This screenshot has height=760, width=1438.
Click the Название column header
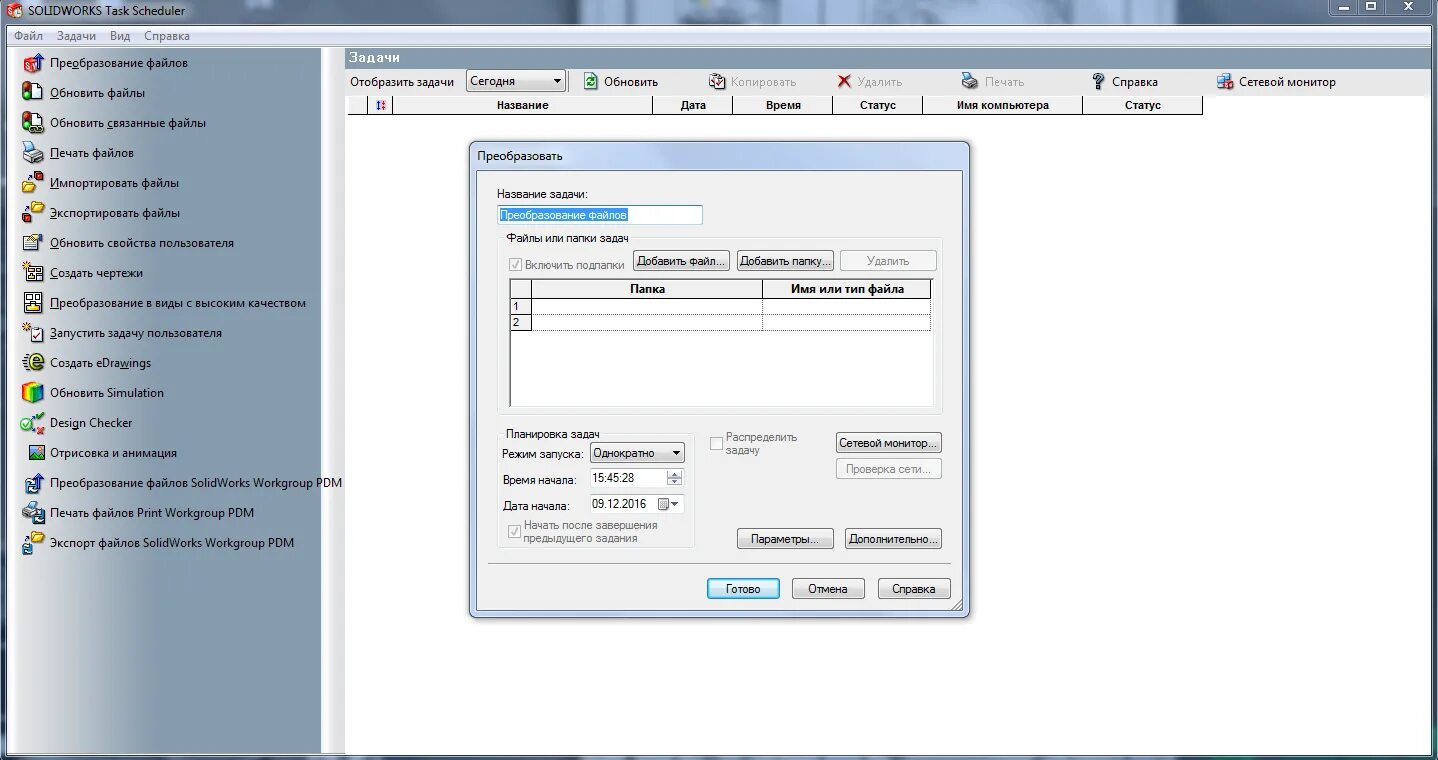coord(522,105)
